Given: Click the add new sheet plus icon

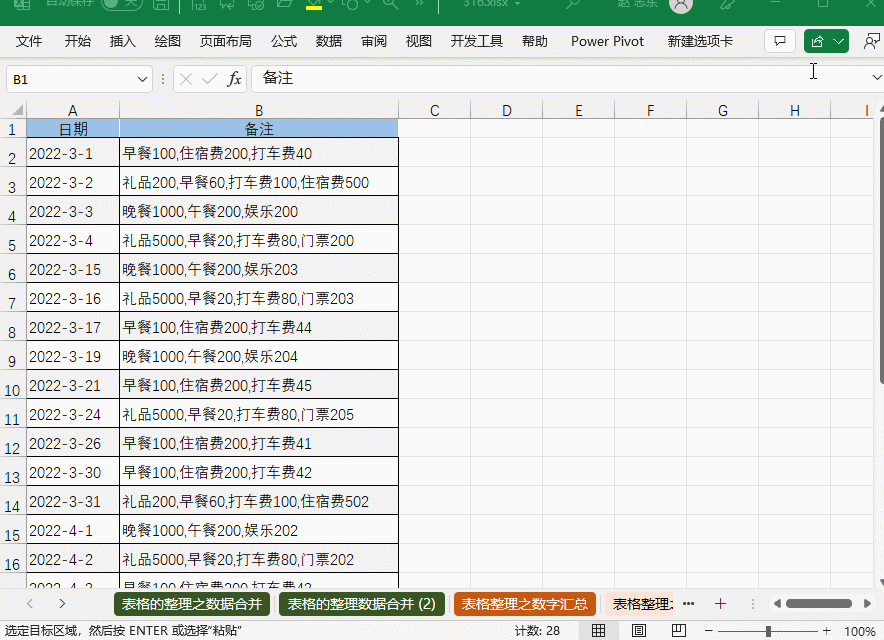Looking at the screenshot, I should point(720,604).
